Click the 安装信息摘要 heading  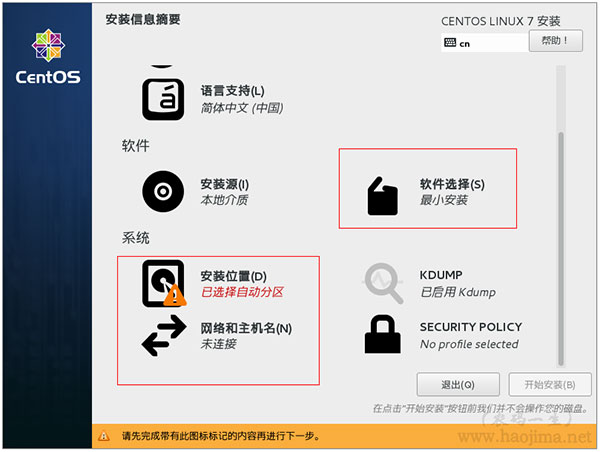(x=143, y=19)
